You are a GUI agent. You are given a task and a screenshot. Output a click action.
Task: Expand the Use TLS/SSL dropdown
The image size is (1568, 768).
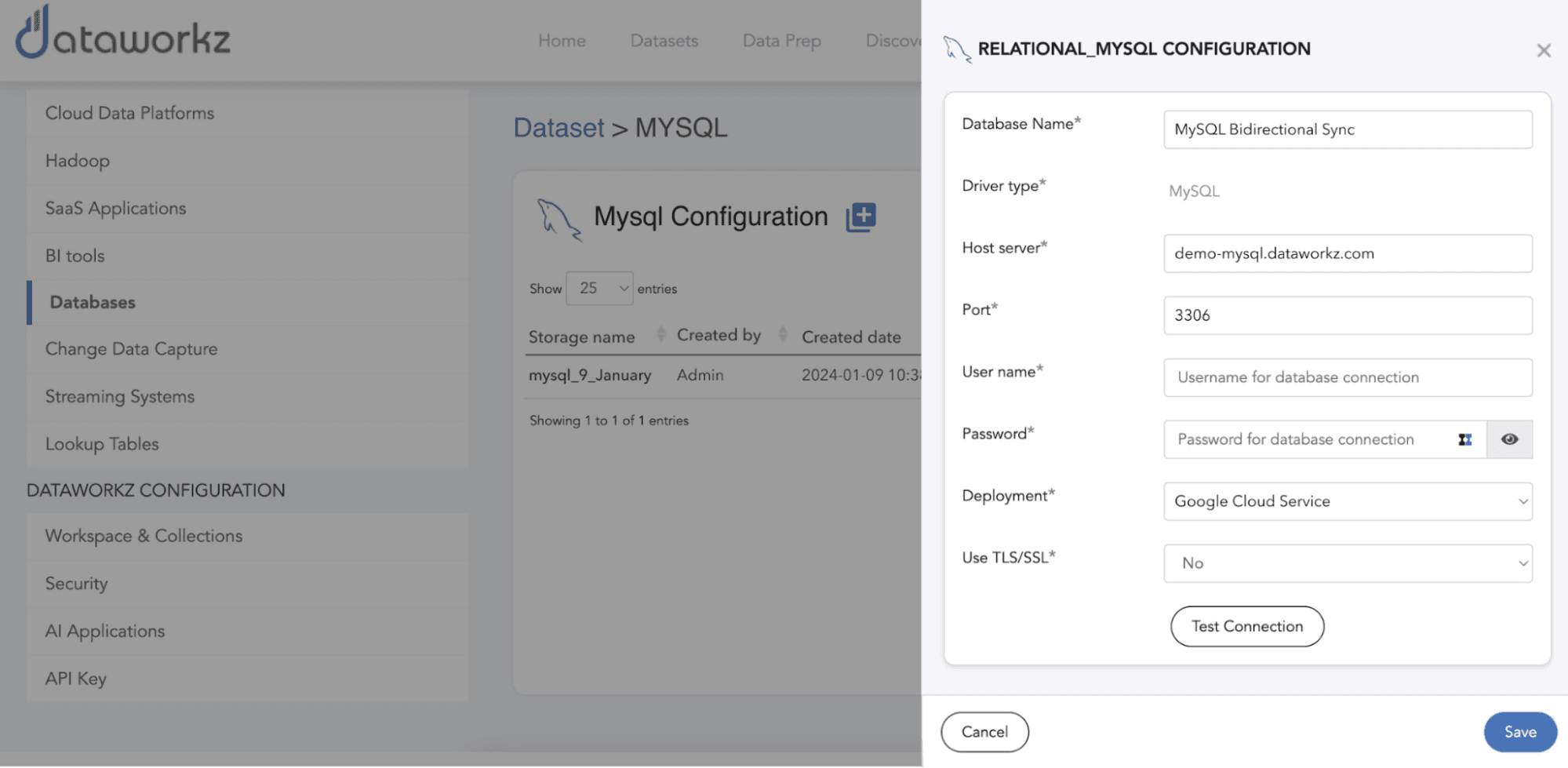pyautogui.click(x=1347, y=564)
